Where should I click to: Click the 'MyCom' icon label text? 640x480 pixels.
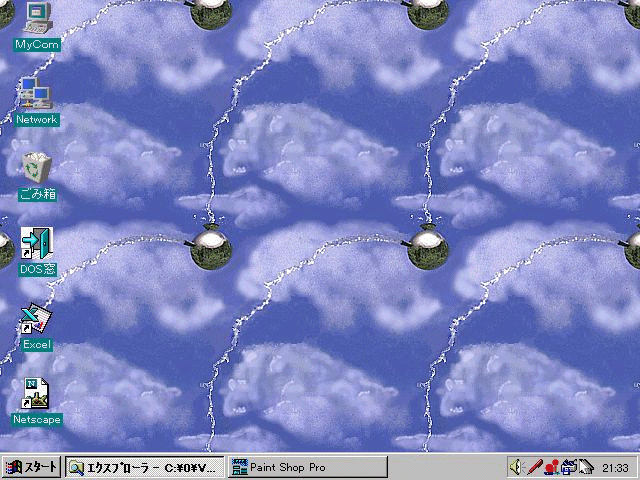point(37,44)
